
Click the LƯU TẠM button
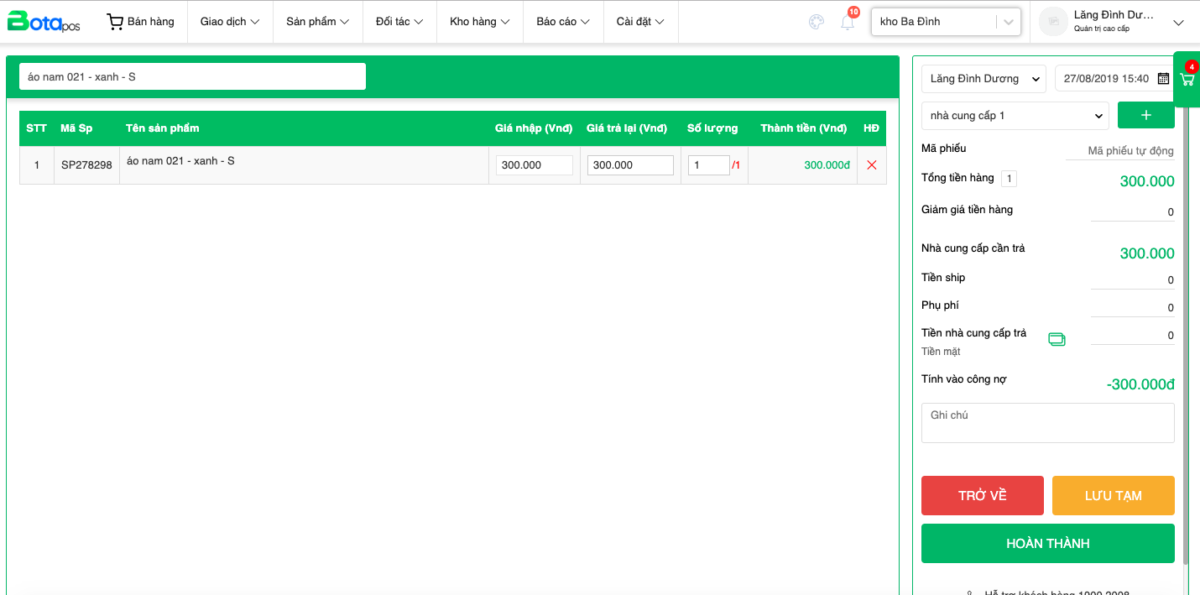(x=1113, y=496)
